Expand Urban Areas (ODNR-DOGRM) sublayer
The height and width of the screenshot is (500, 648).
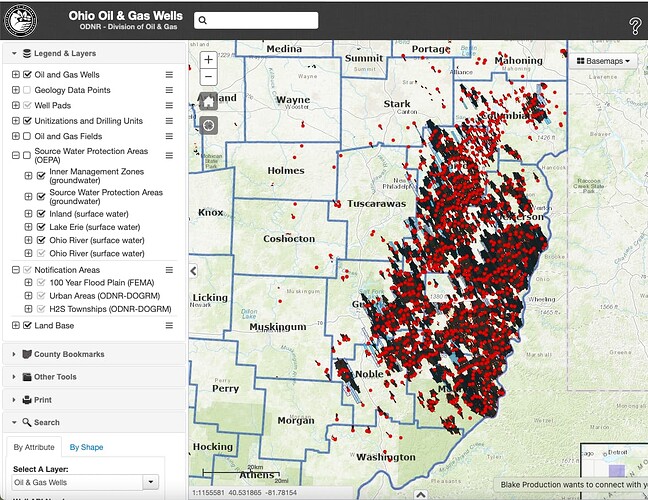(x=28, y=296)
